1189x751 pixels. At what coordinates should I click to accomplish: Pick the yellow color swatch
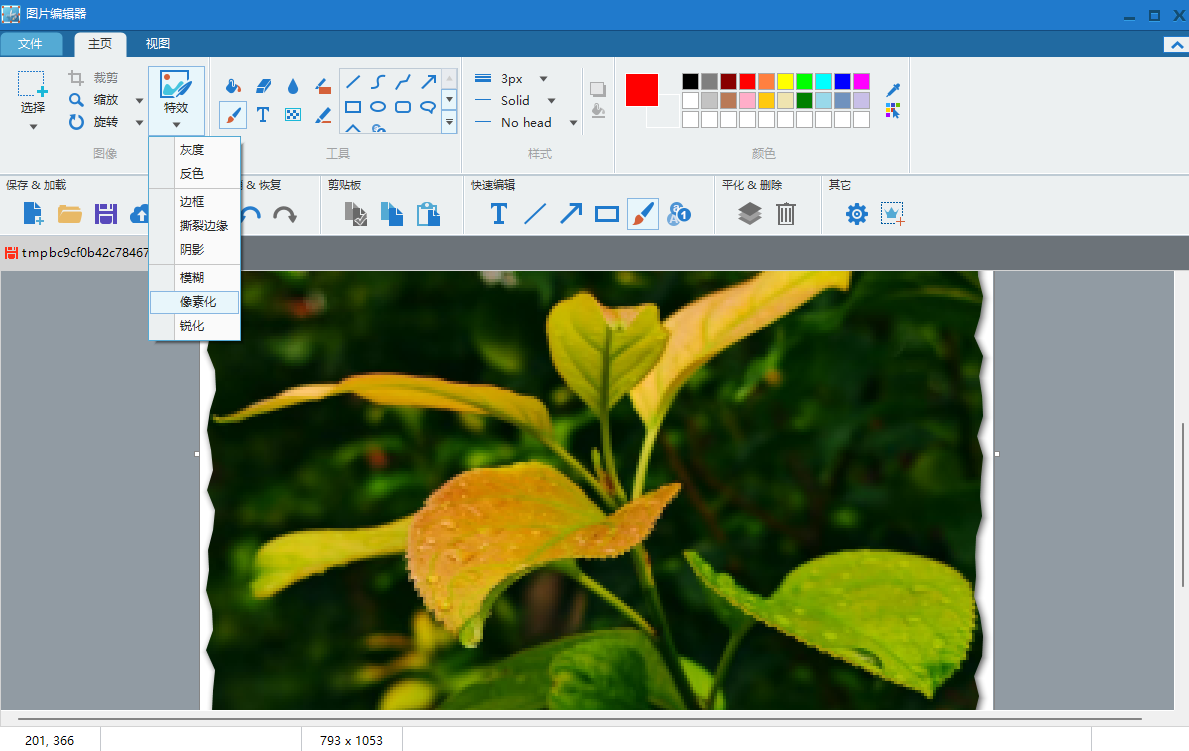coord(785,81)
